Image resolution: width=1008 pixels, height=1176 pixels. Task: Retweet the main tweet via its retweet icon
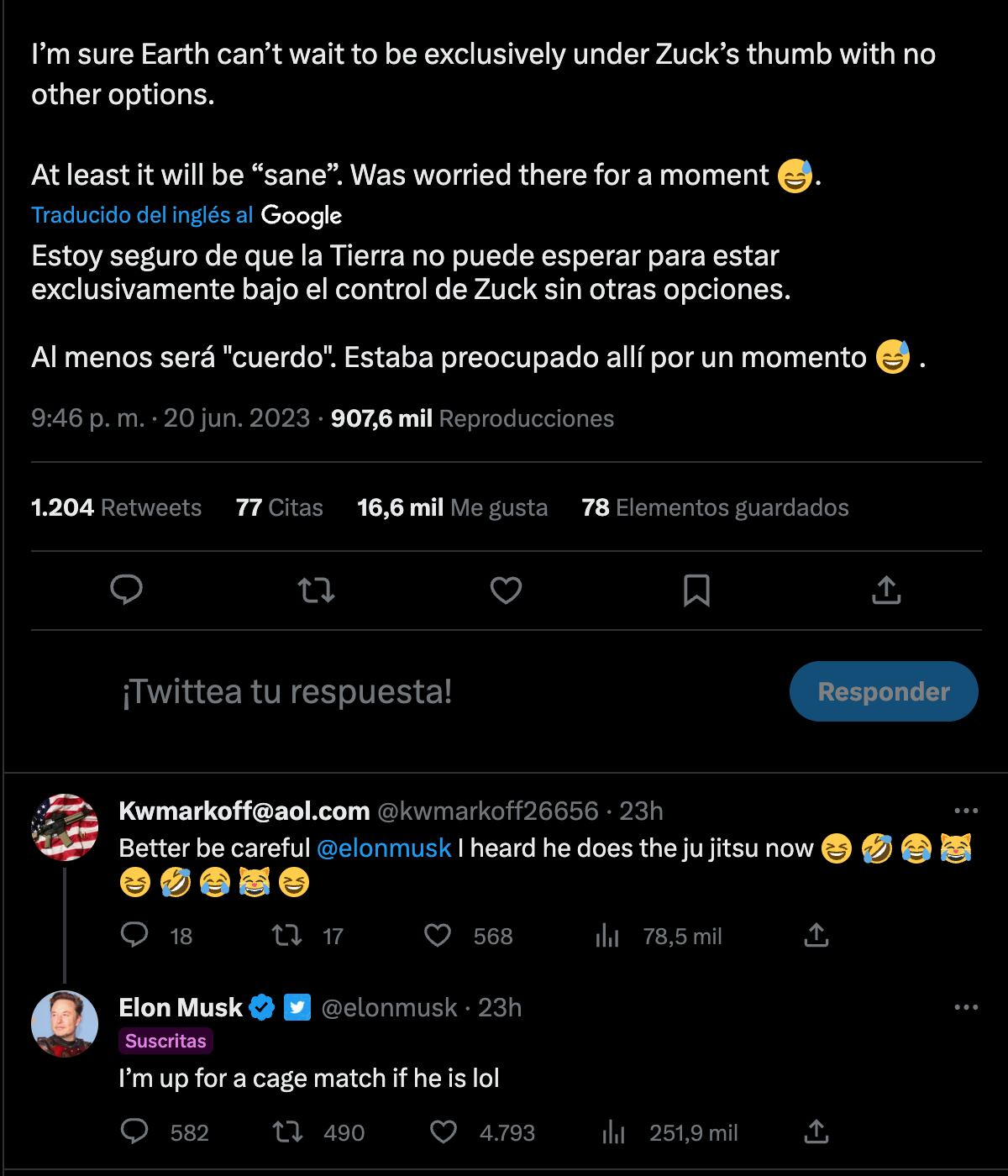pyautogui.click(x=318, y=591)
